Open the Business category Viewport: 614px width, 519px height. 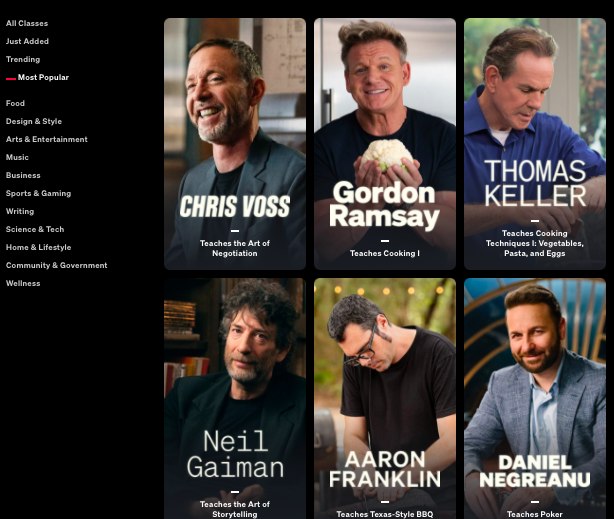click(23, 175)
